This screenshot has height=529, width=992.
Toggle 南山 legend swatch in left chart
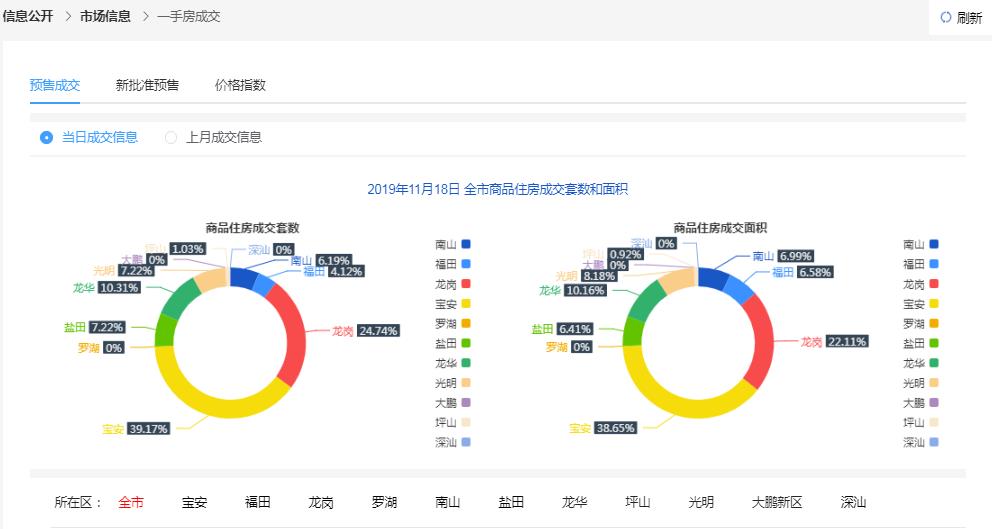coord(465,244)
